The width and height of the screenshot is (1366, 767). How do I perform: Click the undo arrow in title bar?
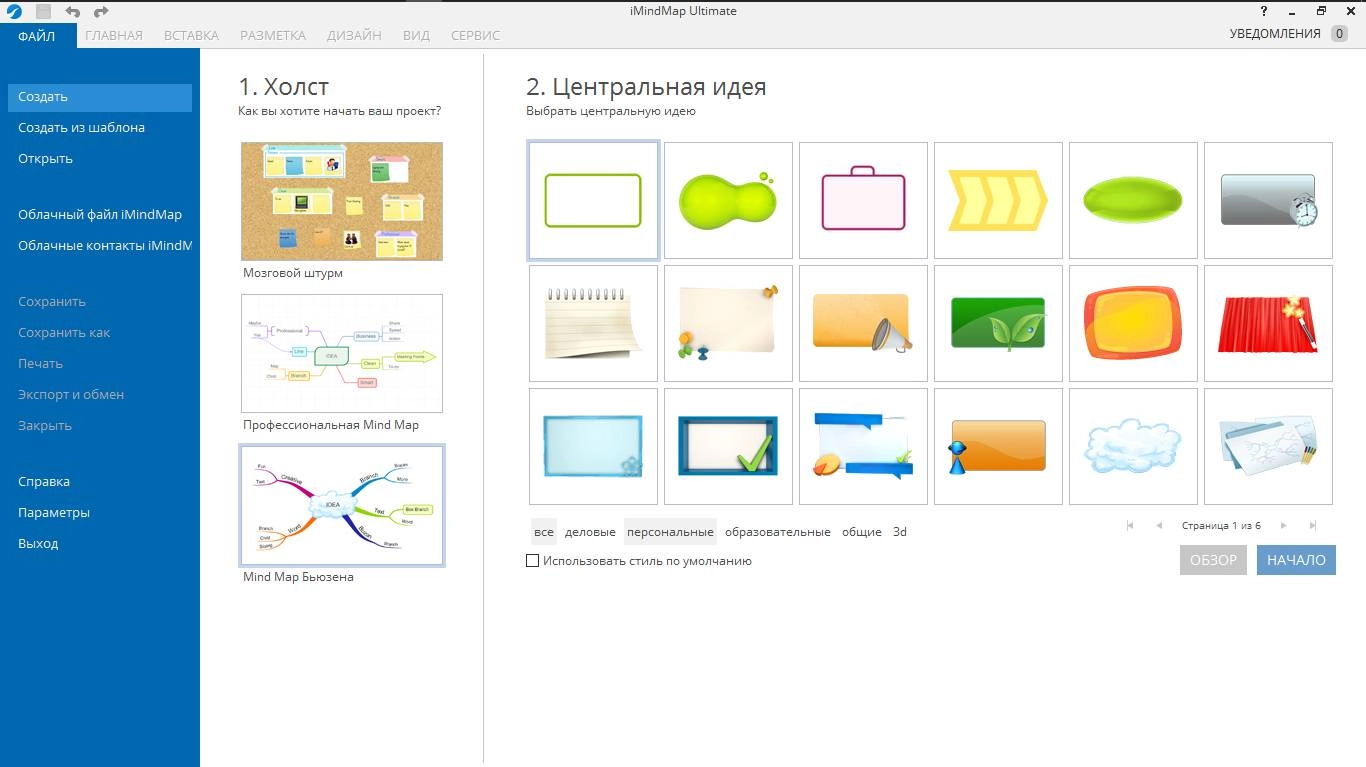point(72,12)
